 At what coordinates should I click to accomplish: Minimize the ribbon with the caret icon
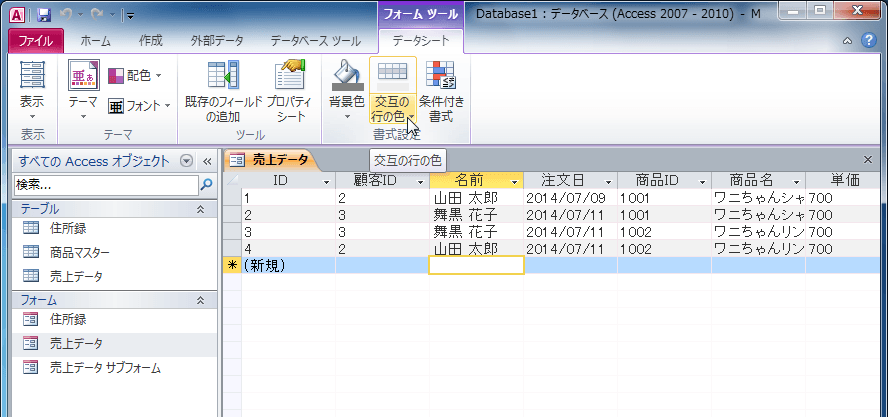tap(847, 41)
